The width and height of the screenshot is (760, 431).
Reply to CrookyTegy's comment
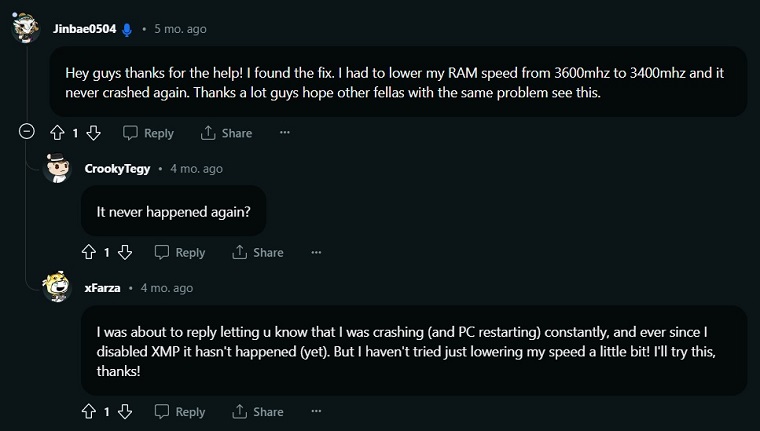[180, 252]
